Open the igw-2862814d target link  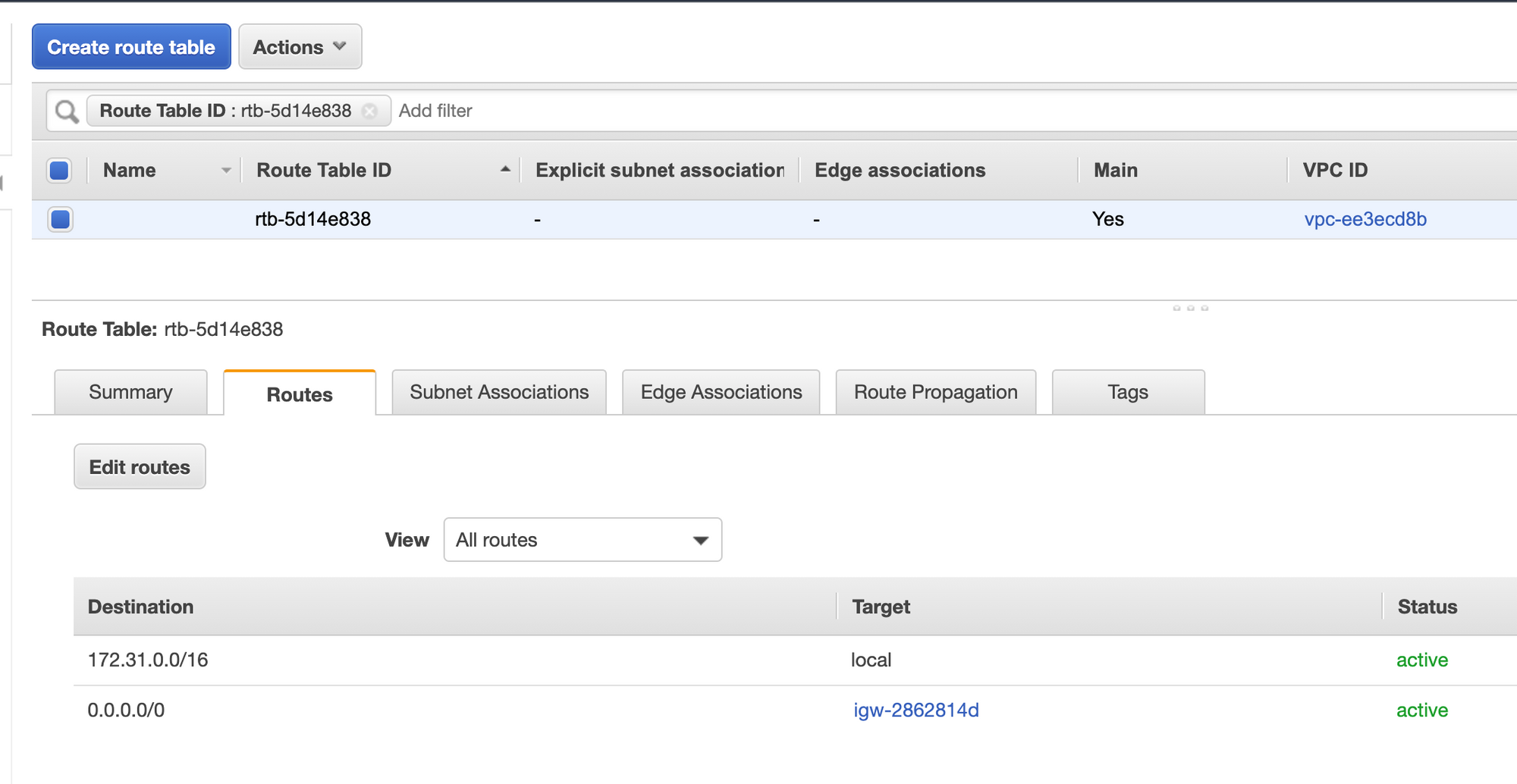coord(916,710)
